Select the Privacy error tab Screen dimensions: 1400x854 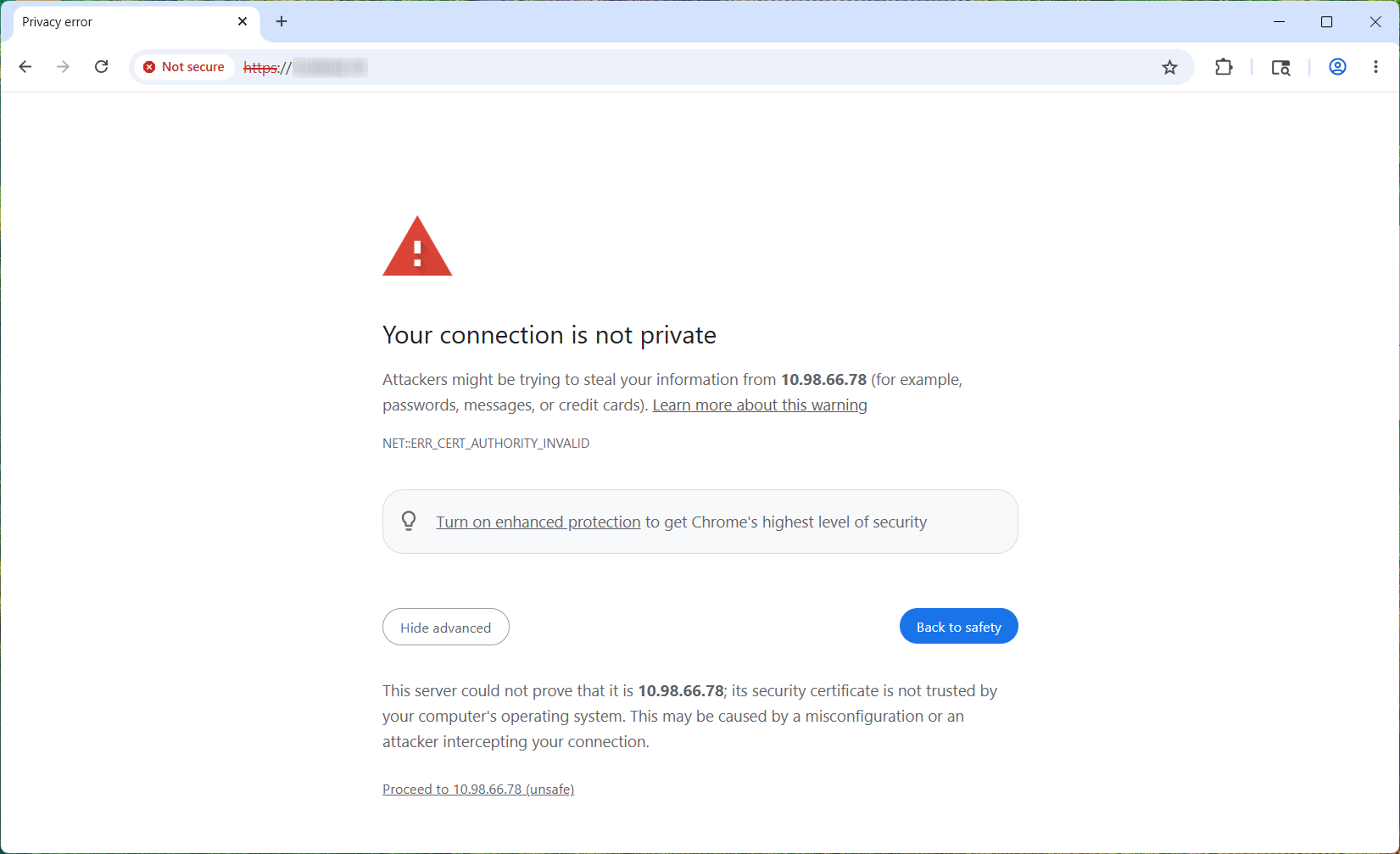(127, 22)
